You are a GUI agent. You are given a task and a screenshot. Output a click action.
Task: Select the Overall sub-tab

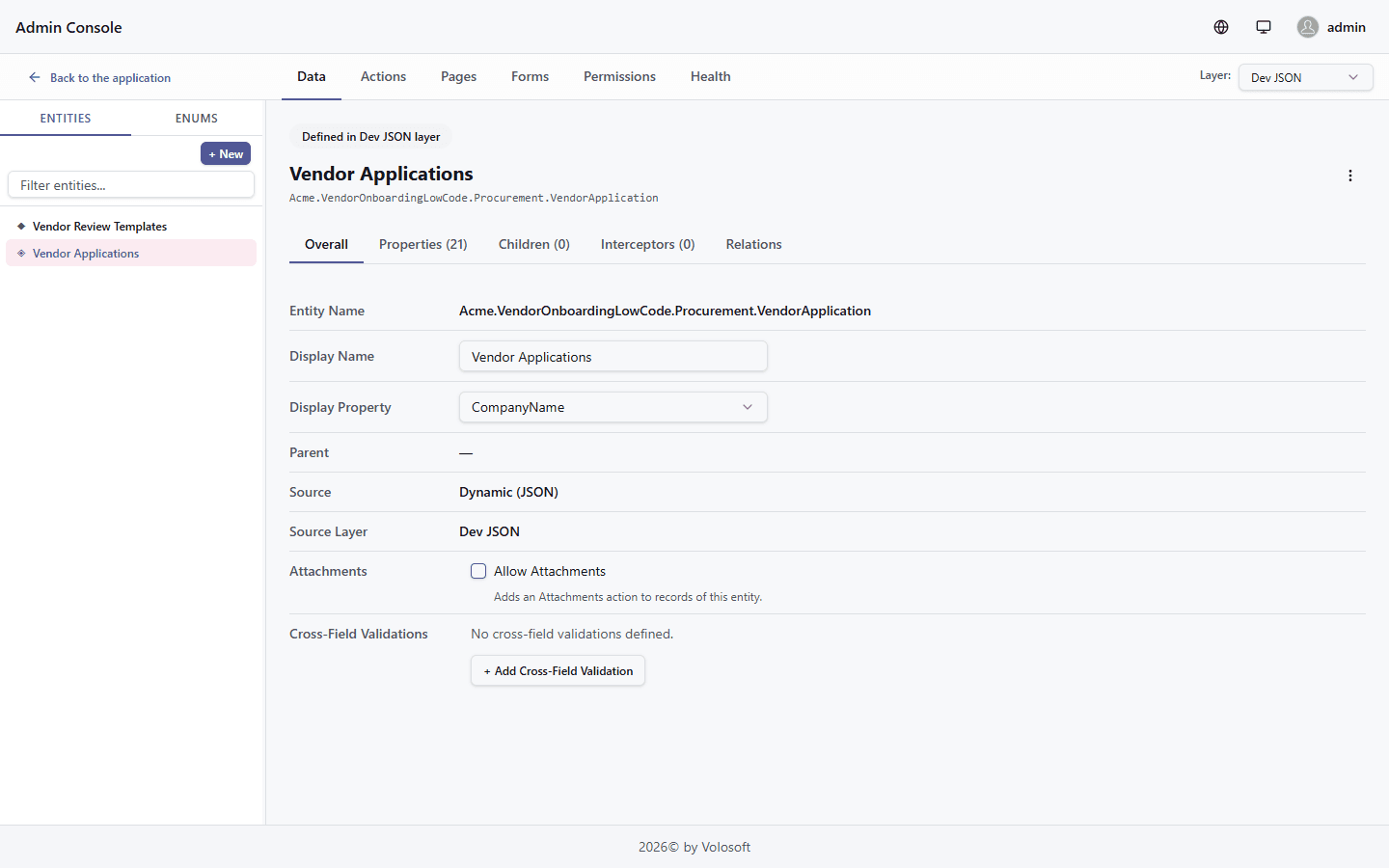[326, 244]
